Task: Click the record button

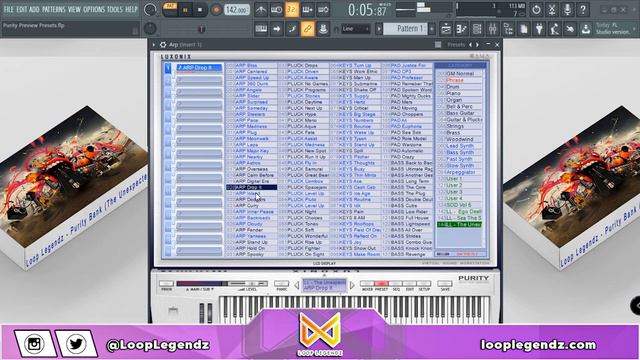Action: pyautogui.click(x=216, y=10)
